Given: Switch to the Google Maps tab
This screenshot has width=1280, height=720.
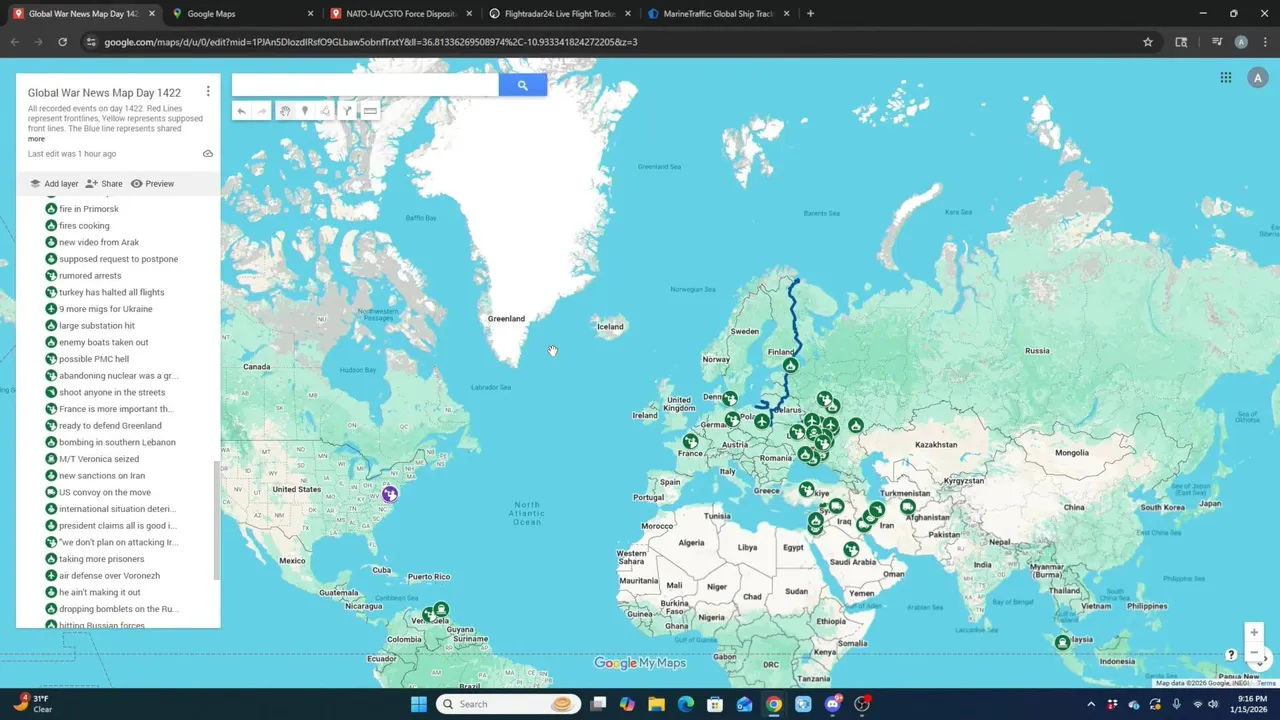Looking at the screenshot, I should [240, 14].
